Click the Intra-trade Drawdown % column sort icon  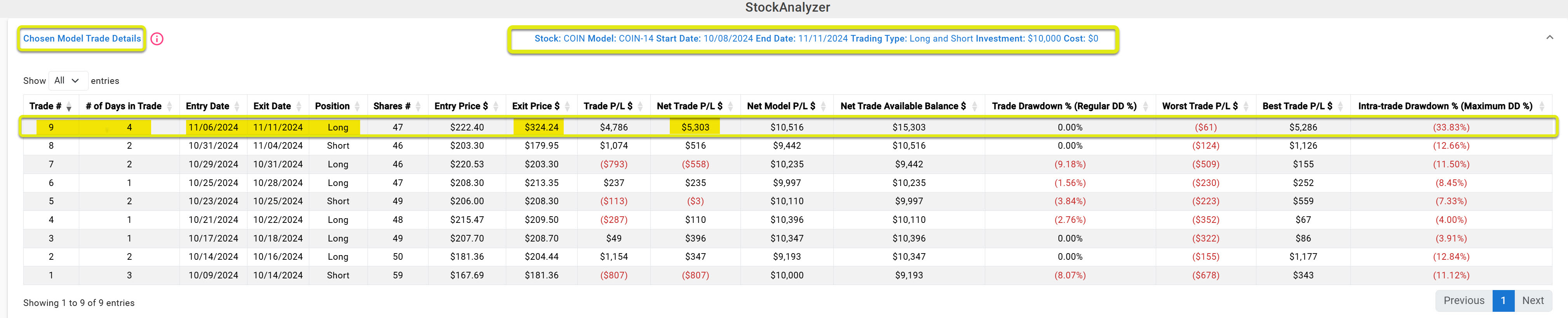point(1542,106)
